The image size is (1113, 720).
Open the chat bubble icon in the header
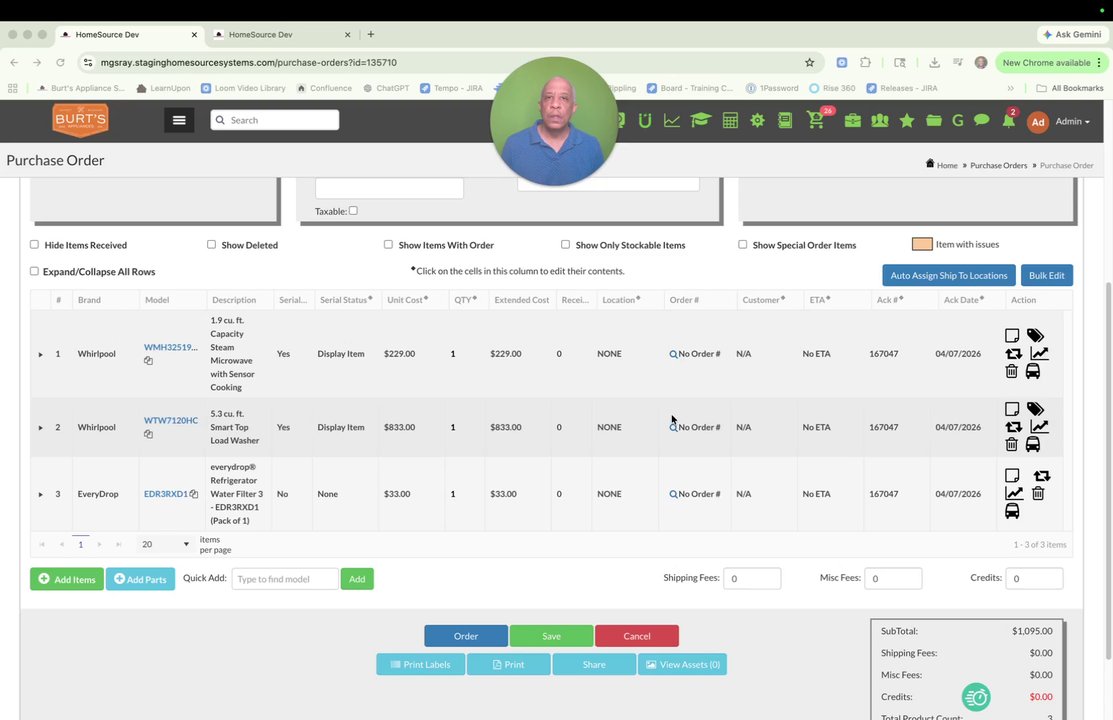pos(982,120)
